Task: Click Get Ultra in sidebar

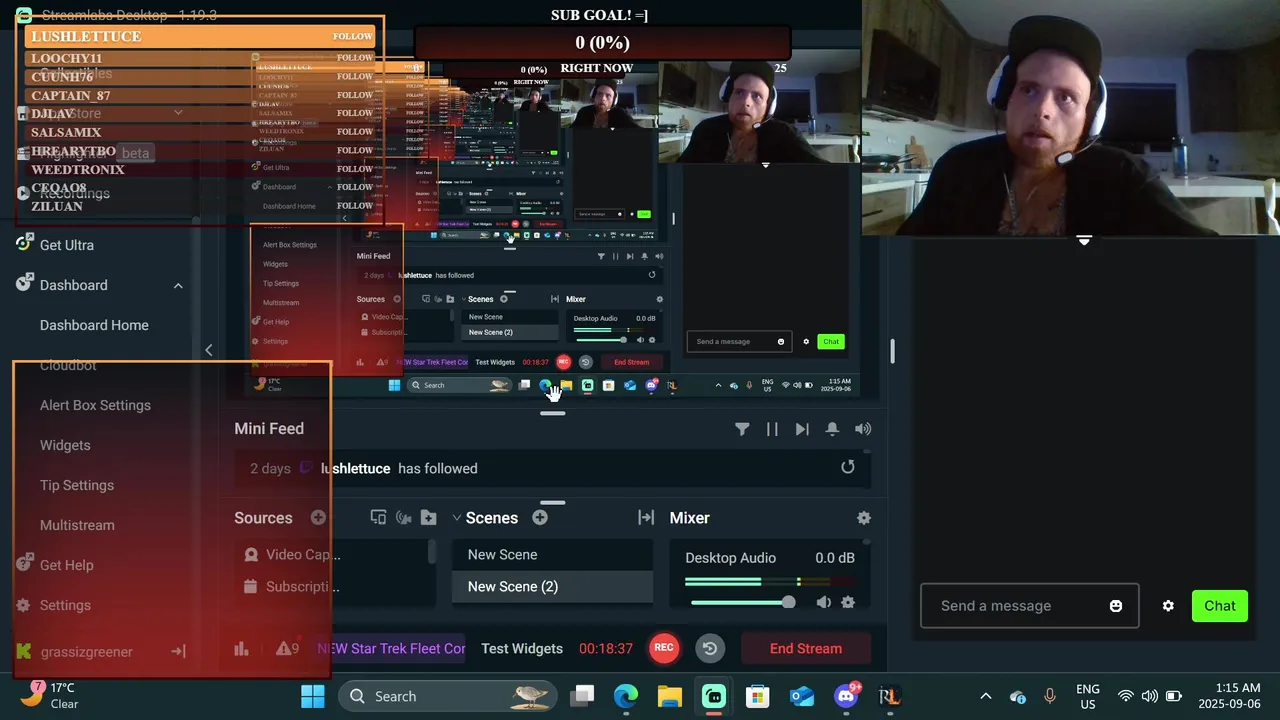Action: click(x=66, y=245)
